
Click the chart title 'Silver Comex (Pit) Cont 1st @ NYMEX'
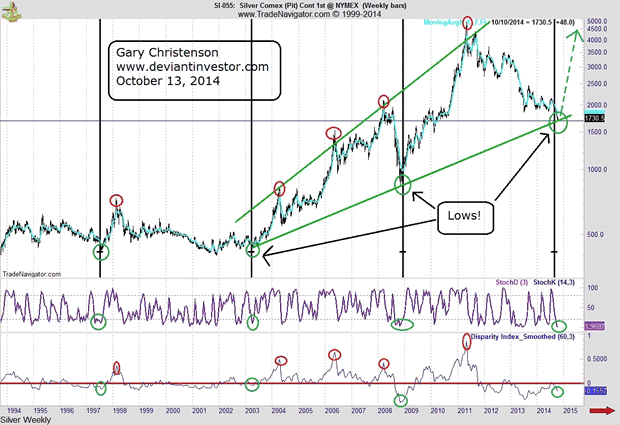[299, 6]
